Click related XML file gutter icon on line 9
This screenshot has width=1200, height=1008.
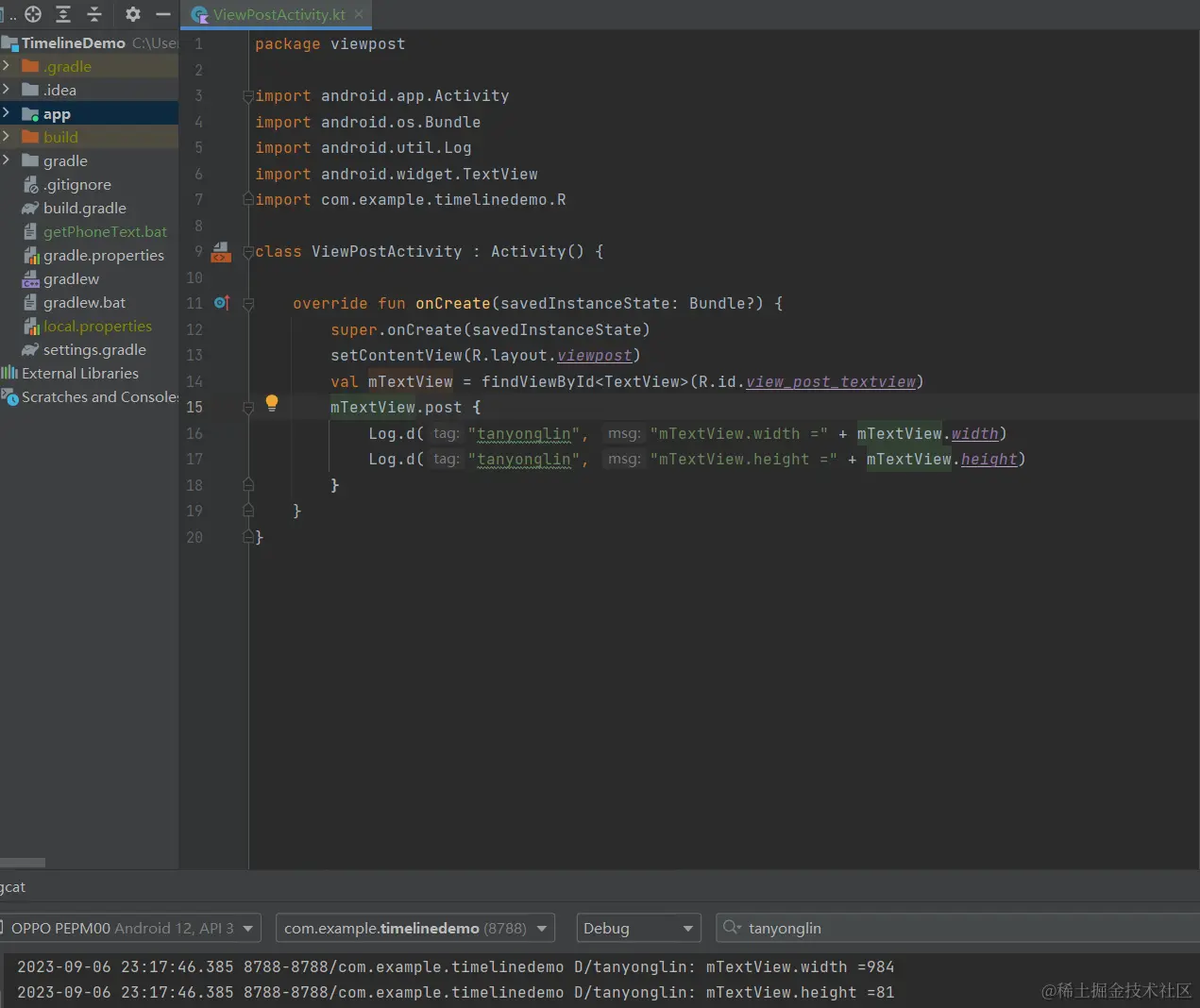(221, 252)
